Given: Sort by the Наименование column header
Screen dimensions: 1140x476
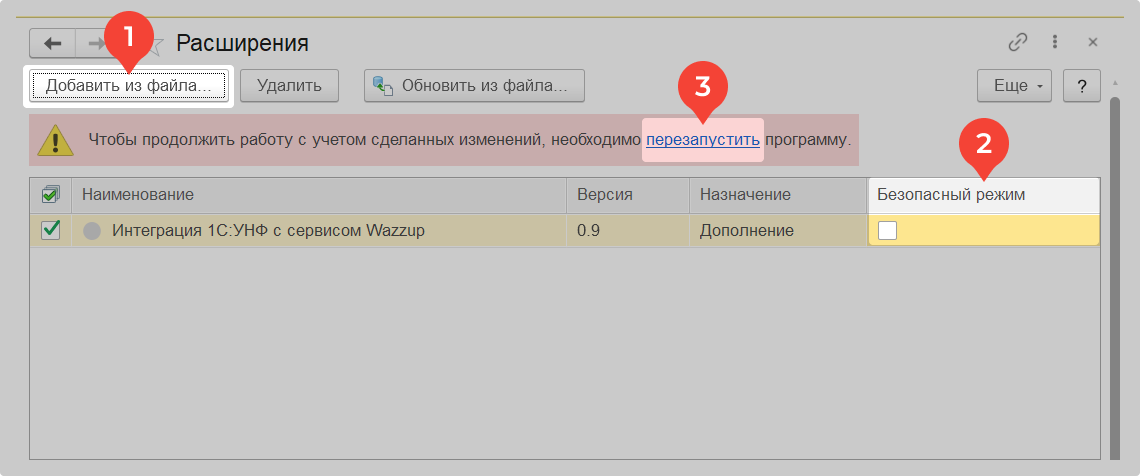Looking at the screenshot, I should click(320, 194).
